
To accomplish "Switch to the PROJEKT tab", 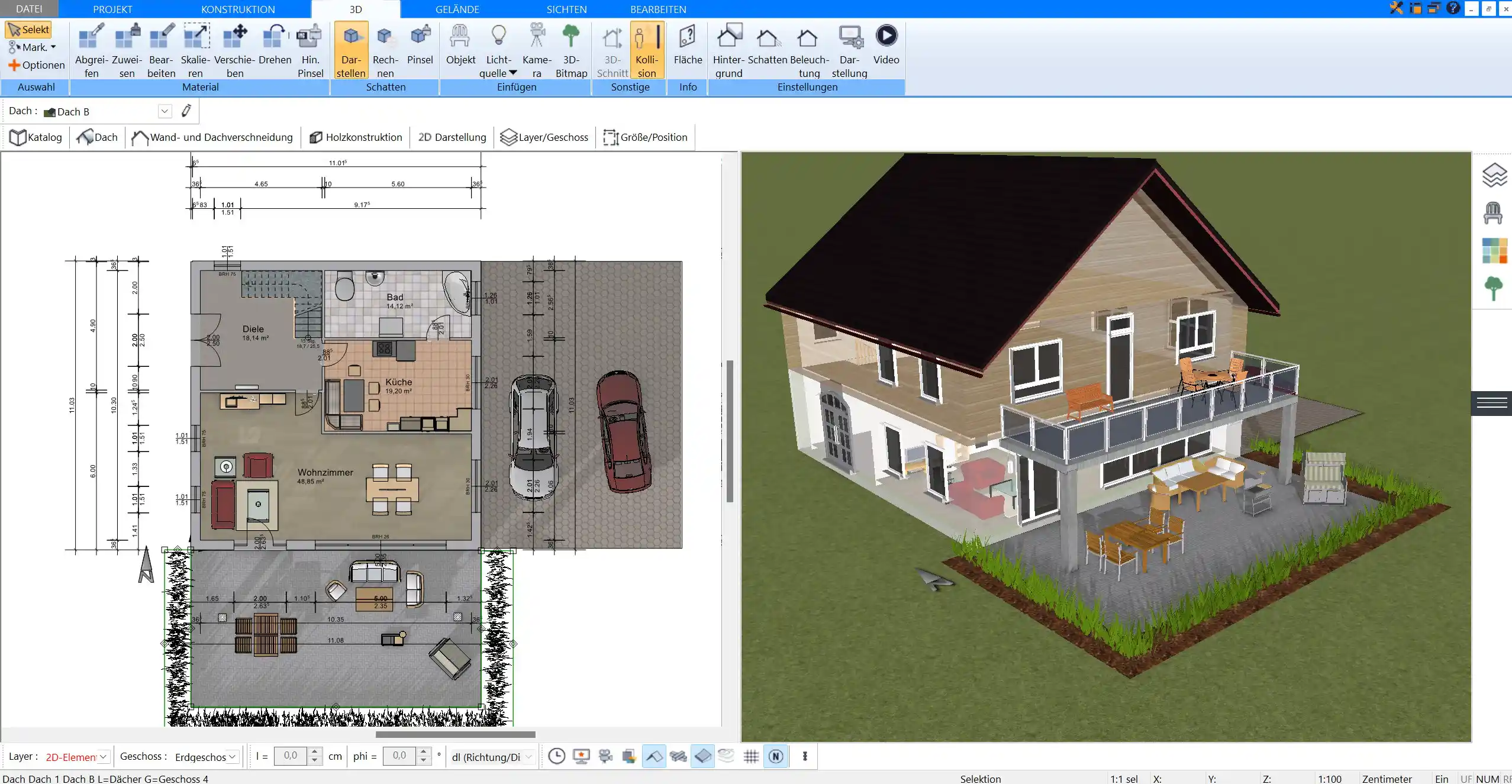I will [x=112, y=9].
